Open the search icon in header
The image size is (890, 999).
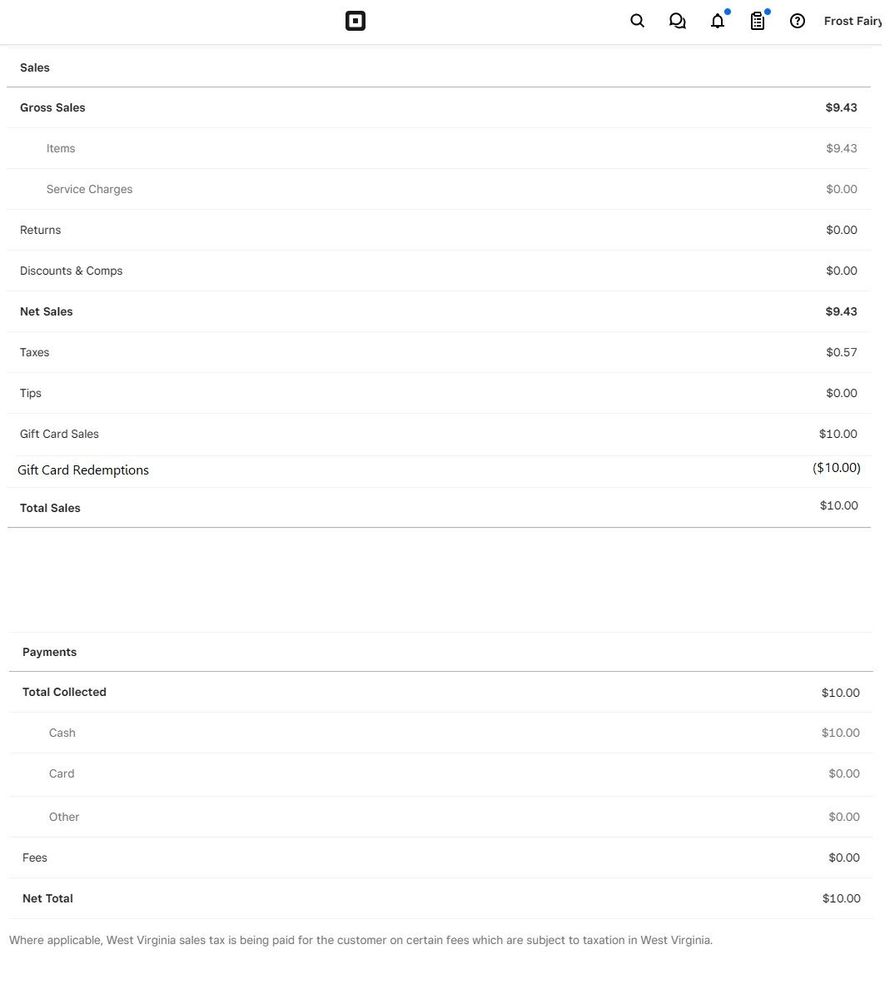coord(637,21)
